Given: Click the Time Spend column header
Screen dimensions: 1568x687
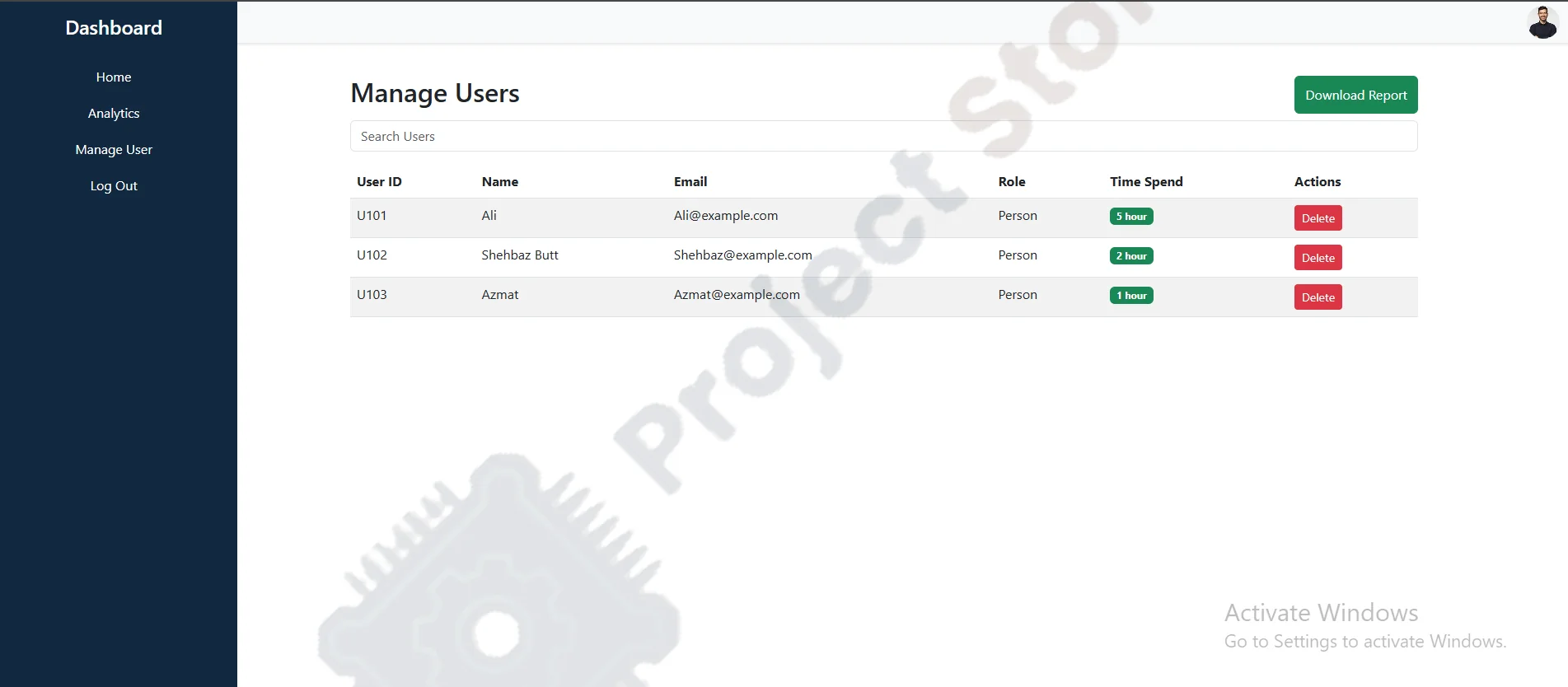Looking at the screenshot, I should click(1146, 182).
